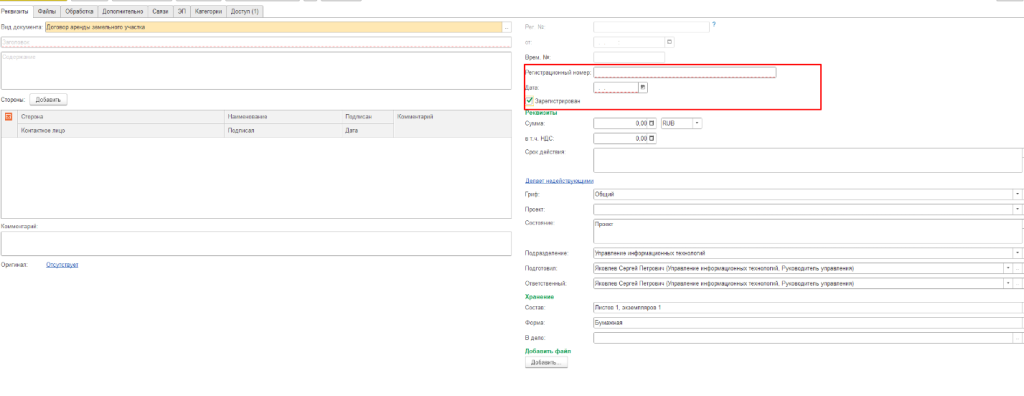Click the Вид документа field

click(273, 27)
